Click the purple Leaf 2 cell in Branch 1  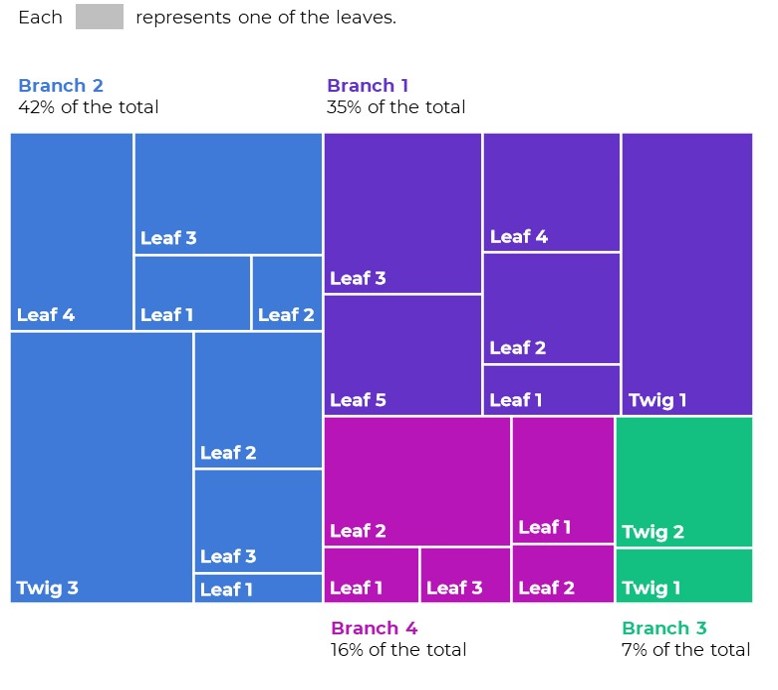coord(551,308)
